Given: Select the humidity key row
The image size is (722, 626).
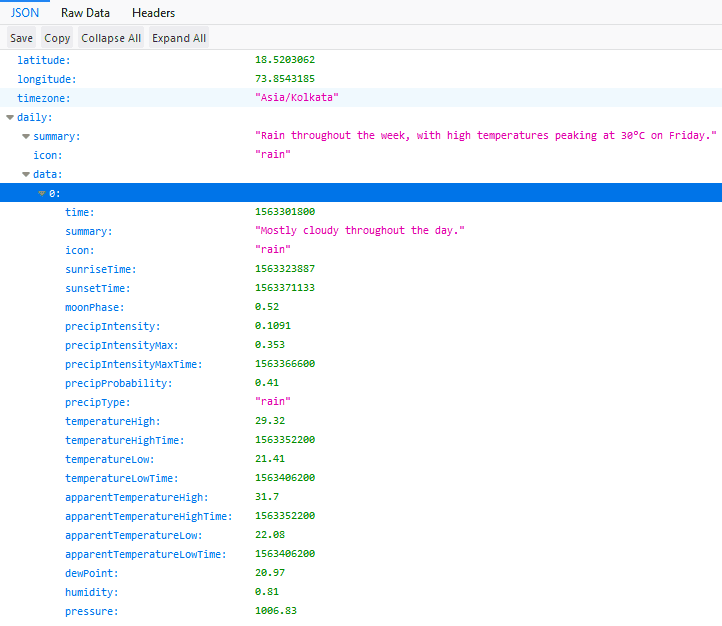Looking at the screenshot, I should pos(91,592).
